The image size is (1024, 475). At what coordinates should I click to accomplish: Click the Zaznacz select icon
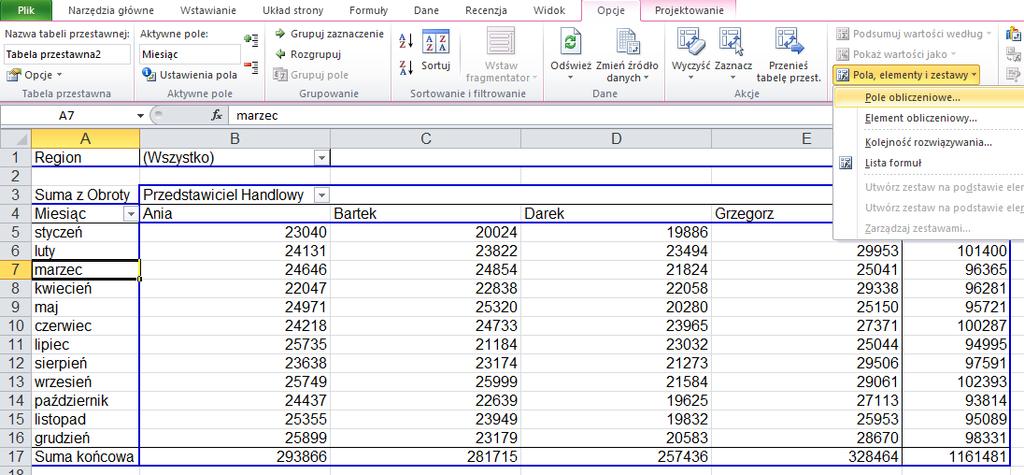pyautogui.click(x=733, y=42)
